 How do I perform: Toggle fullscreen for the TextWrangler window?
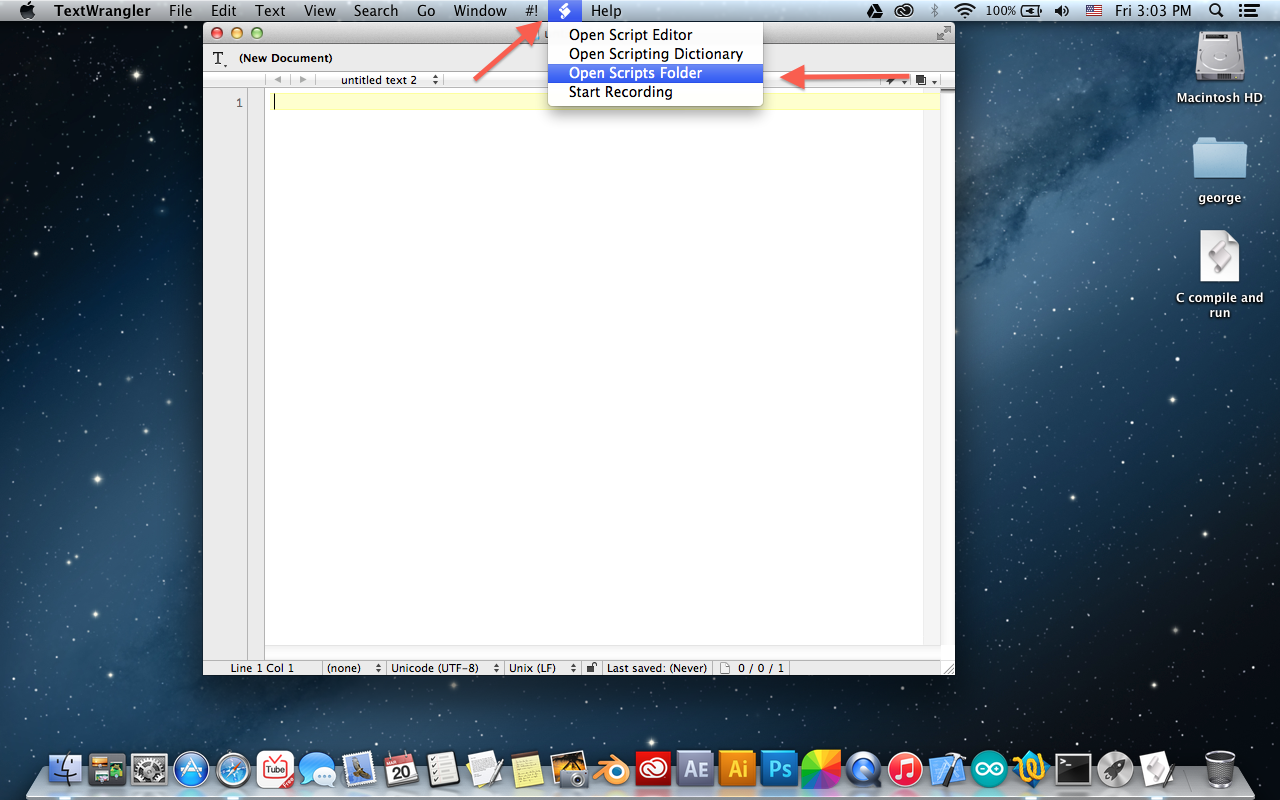(943, 33)
